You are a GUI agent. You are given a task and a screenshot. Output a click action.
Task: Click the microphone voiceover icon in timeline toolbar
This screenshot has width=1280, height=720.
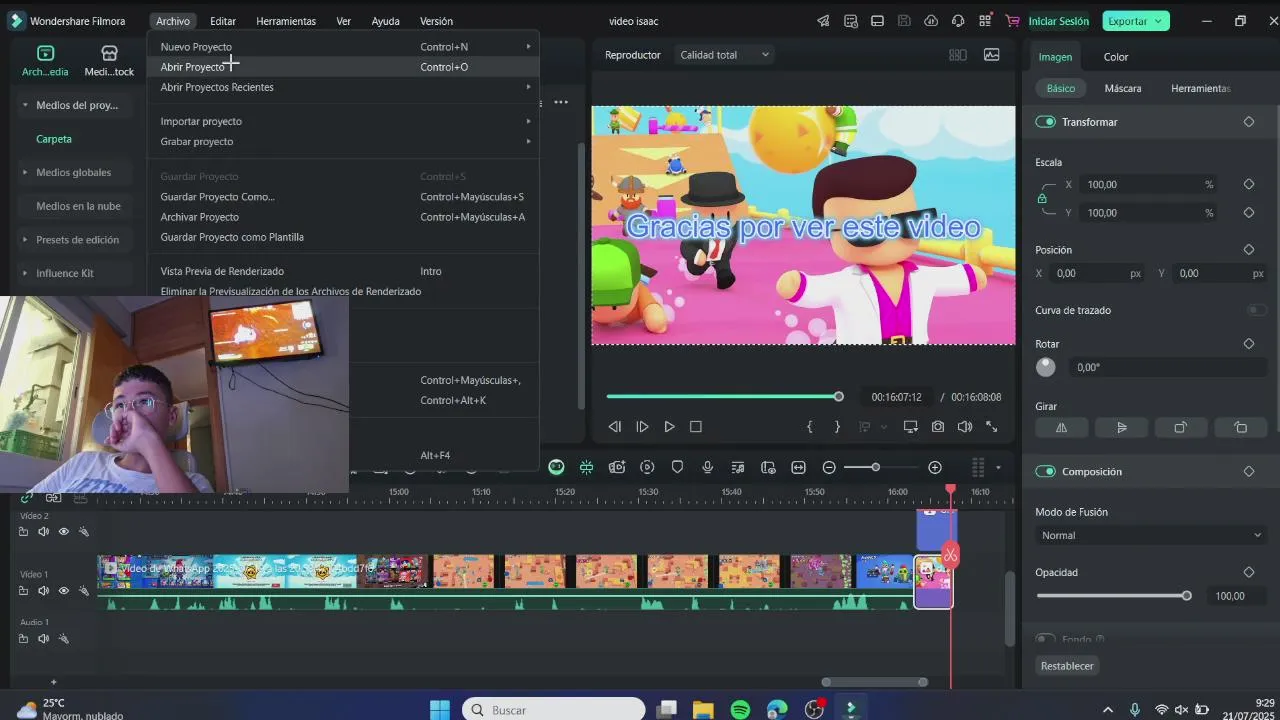tap(708, 467)
